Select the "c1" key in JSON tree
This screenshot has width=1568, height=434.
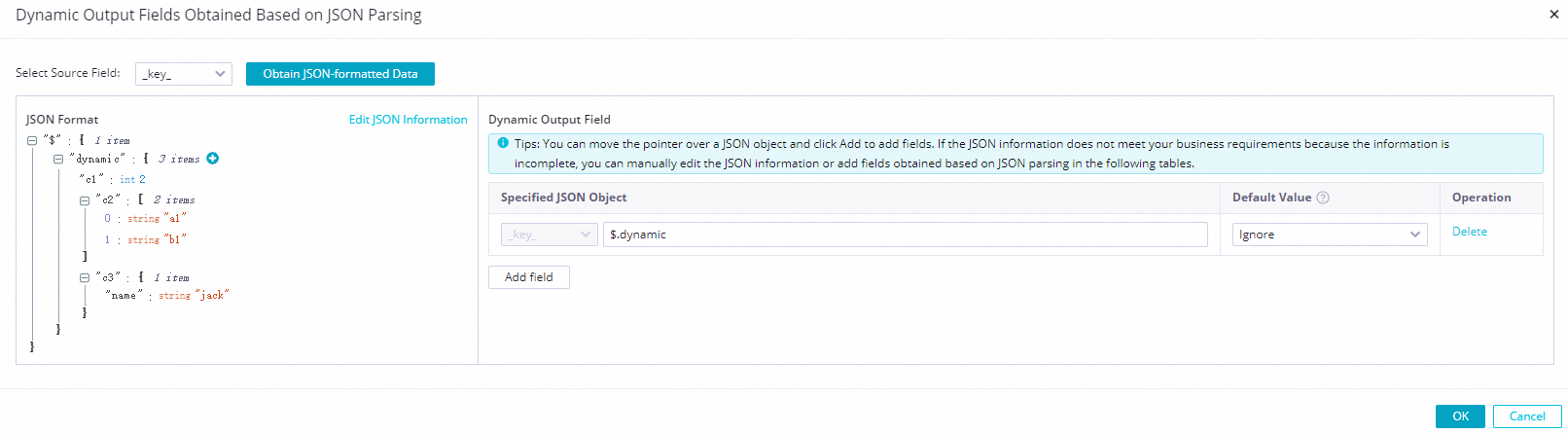tap(91, 180)
